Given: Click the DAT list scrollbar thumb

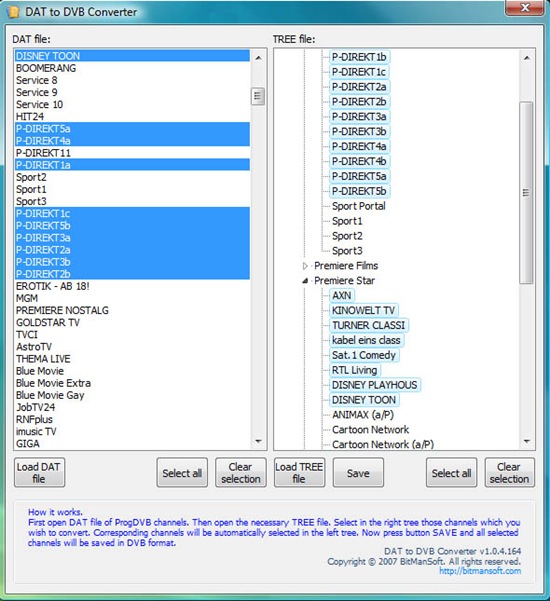Looking at the screenshot, I should (258, 96).
